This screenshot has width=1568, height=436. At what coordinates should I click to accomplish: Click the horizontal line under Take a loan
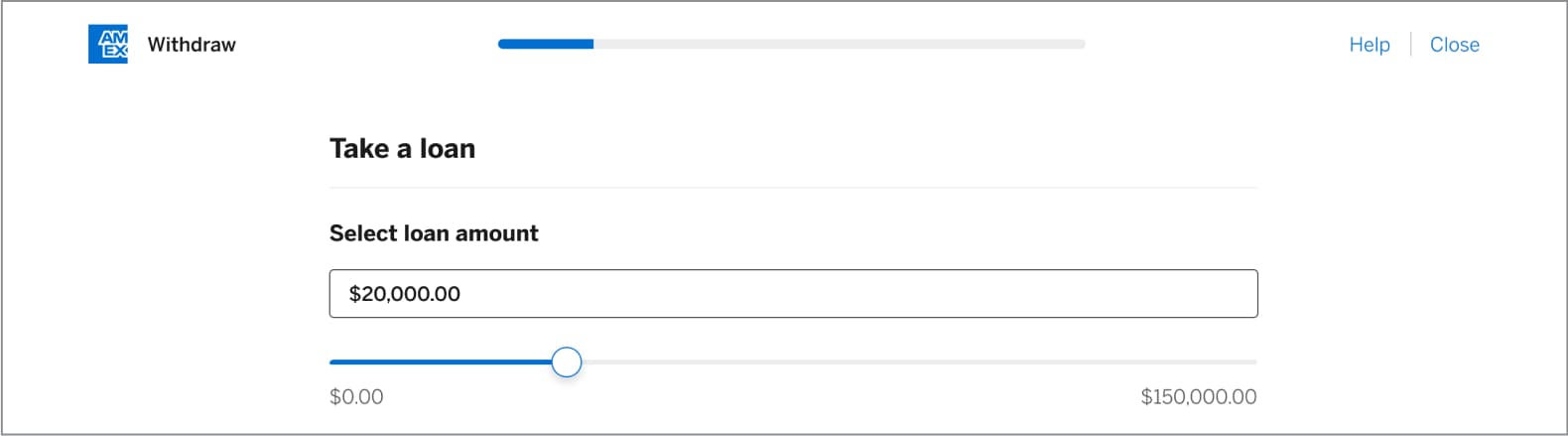[793, 188]
